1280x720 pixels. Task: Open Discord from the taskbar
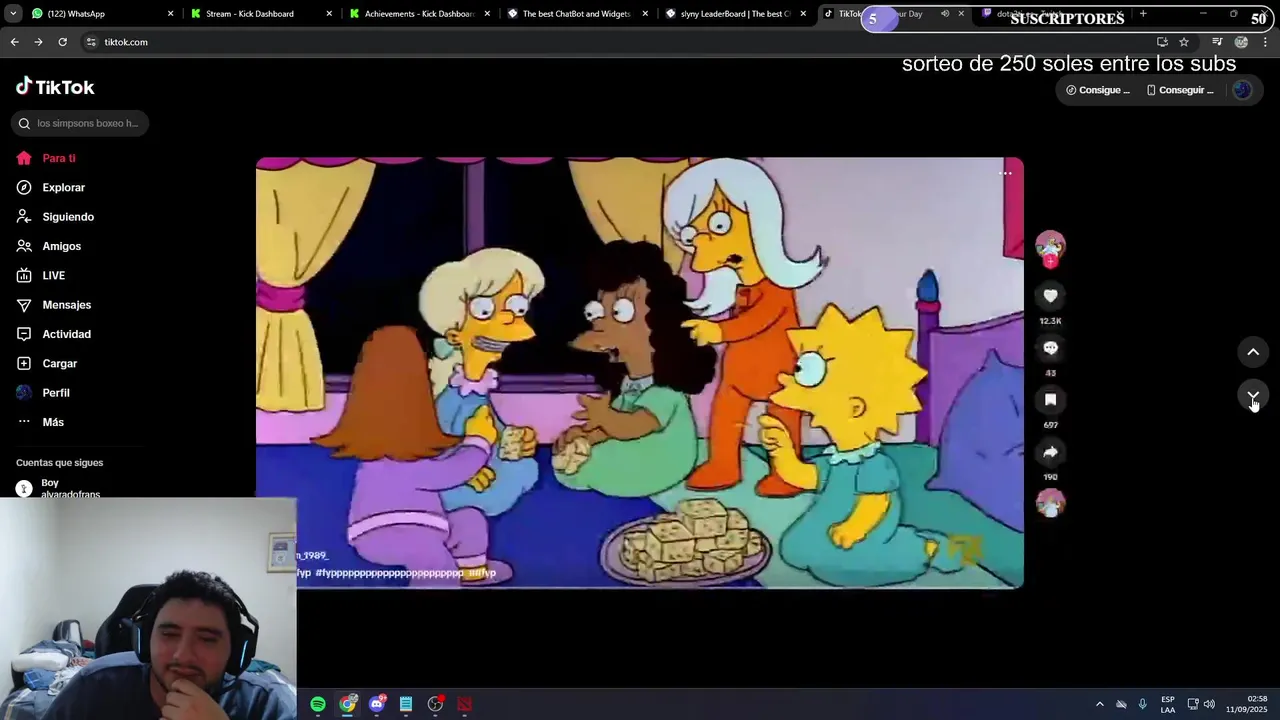point(377,704)
